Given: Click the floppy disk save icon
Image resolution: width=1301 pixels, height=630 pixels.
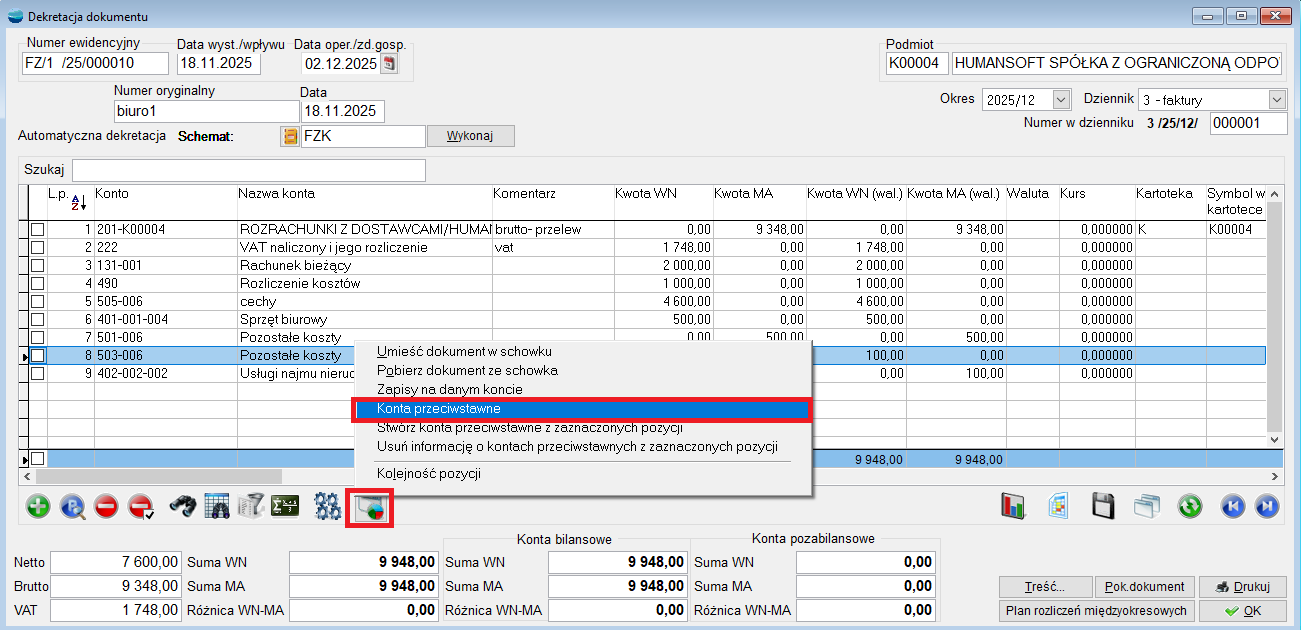Looking at the screenshot, I should click(x=1103, y=506).
